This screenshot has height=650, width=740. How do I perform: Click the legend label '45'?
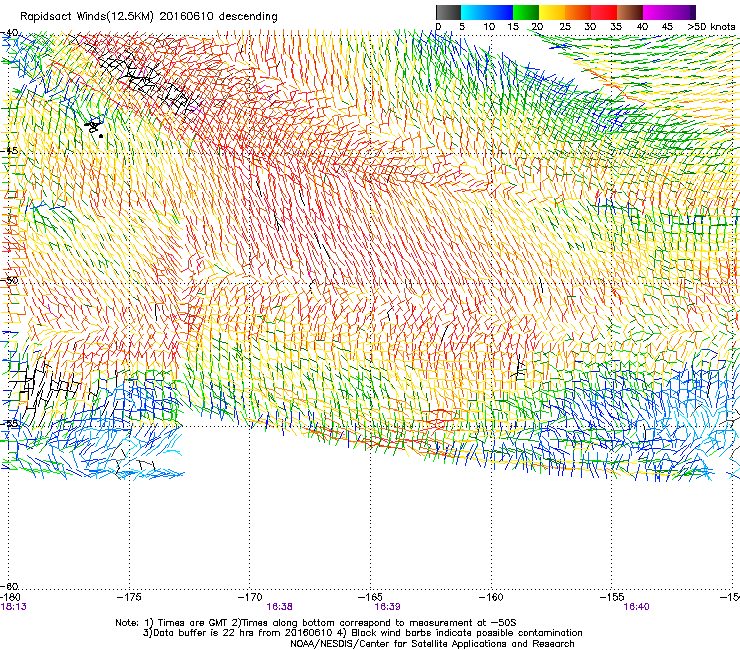click(x=667, y=27)
